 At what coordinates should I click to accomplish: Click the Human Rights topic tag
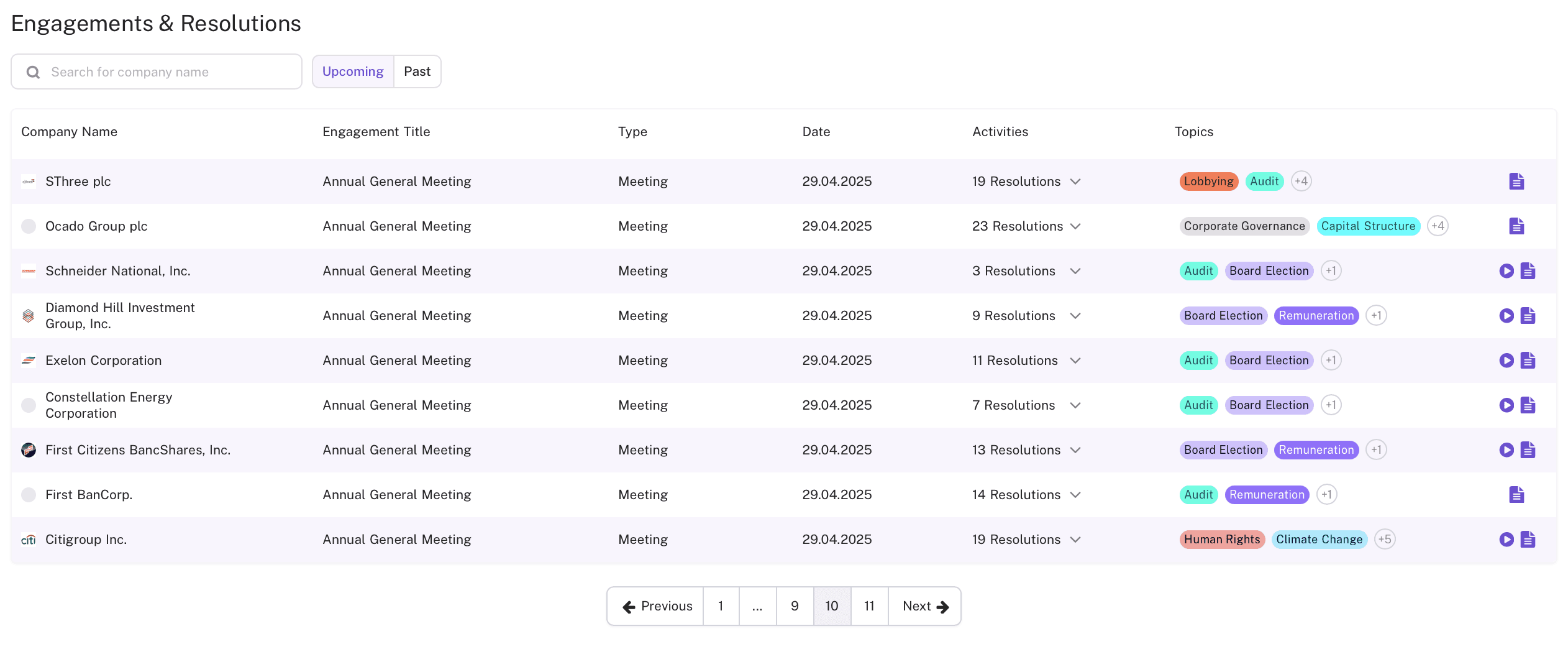1222,540
